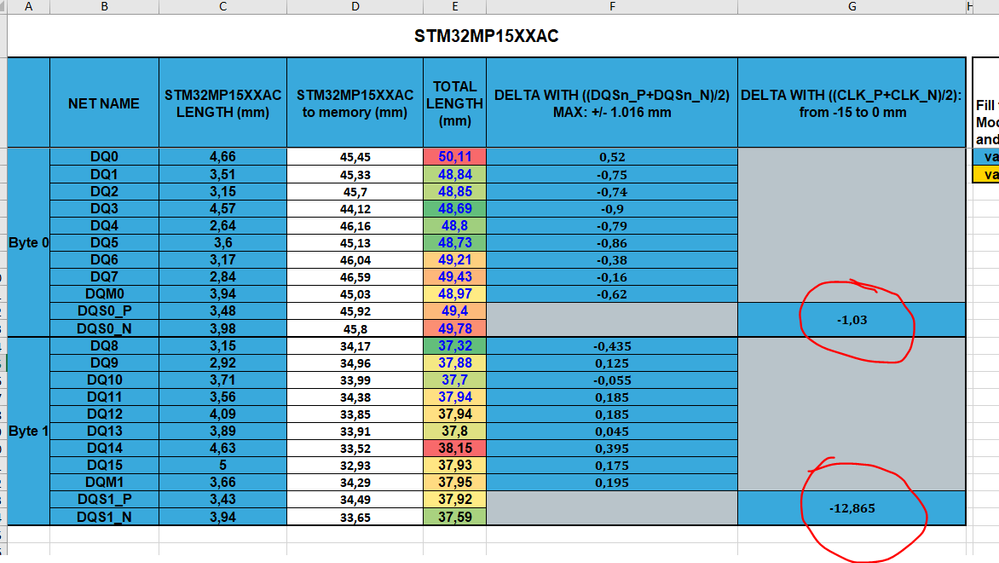999x563 pixels.
Task: Select column F header
Action: (x=612, y=6)
